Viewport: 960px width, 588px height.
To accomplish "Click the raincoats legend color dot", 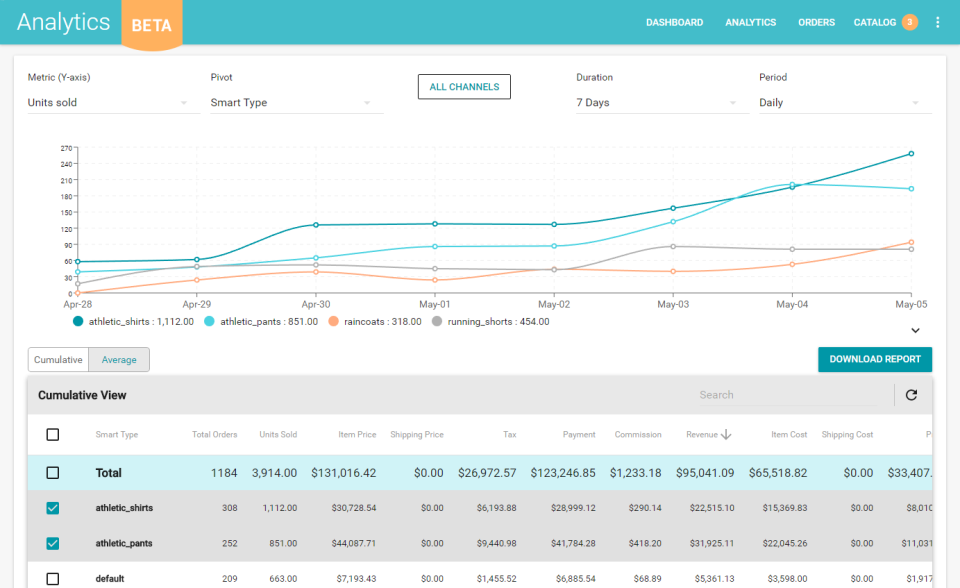I will click(x=336, y=322).
